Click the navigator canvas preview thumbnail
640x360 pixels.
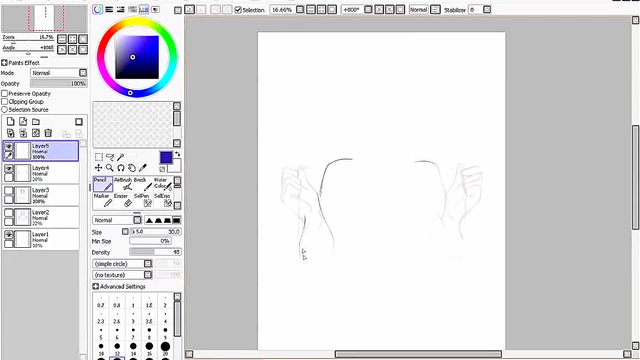click(44, 18)
